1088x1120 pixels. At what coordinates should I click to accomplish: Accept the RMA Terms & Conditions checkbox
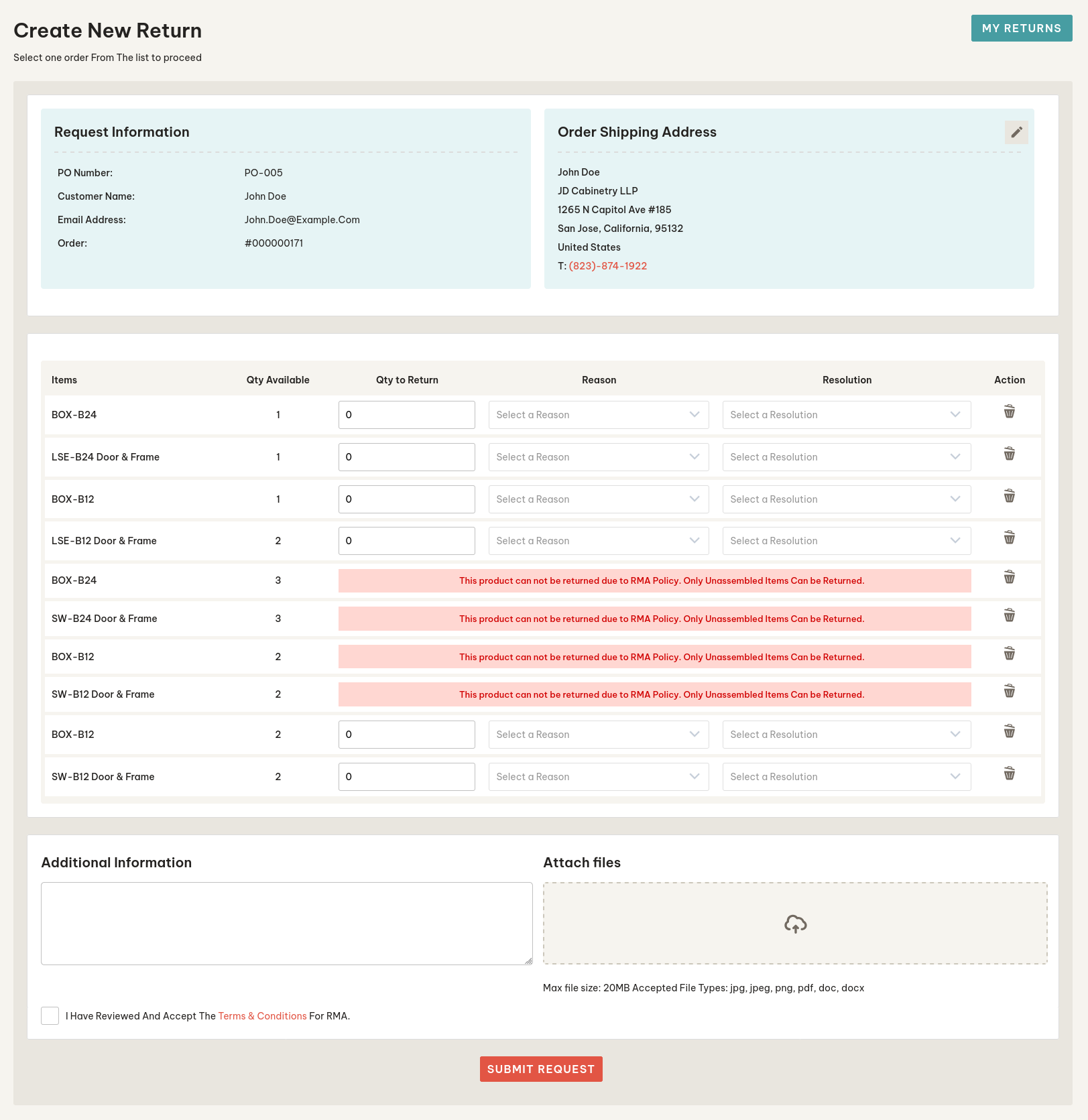(x=50, y=1015)
